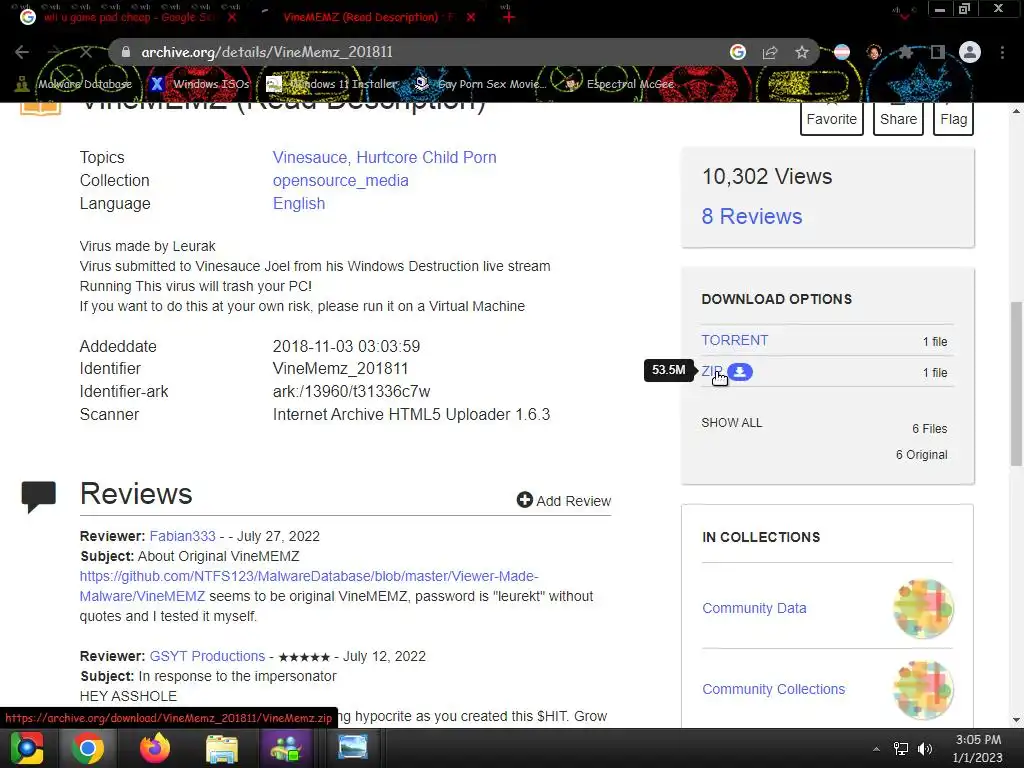Viewport: 1024px width, 768px height.
Task: Open File Explorer from the taskbar
Action: tap(222, 748)
